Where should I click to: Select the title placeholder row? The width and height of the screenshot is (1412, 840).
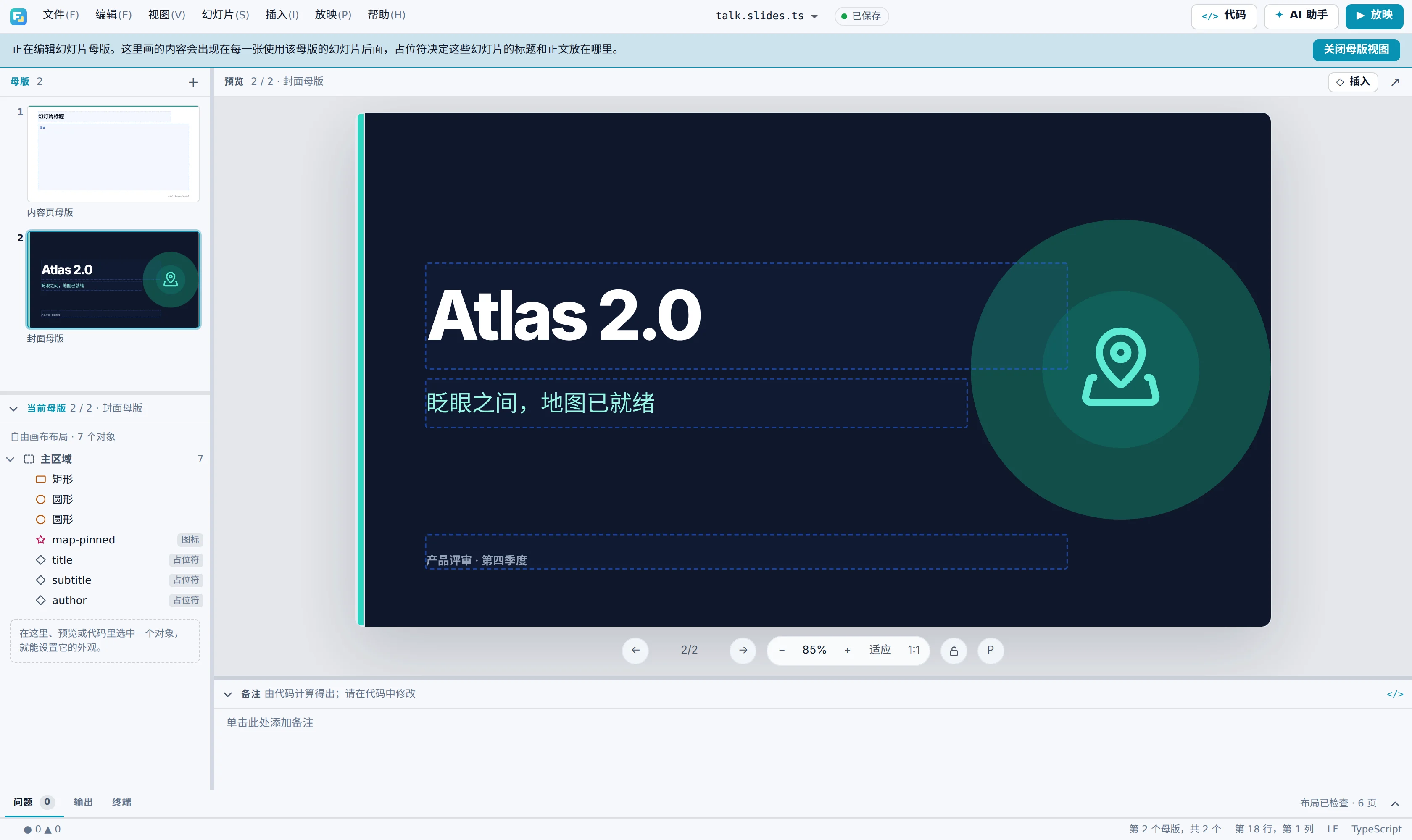(105, 560)
